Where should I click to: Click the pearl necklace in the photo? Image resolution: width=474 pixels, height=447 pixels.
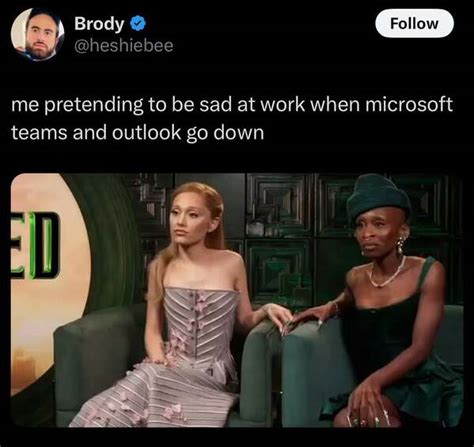point(387,274)
